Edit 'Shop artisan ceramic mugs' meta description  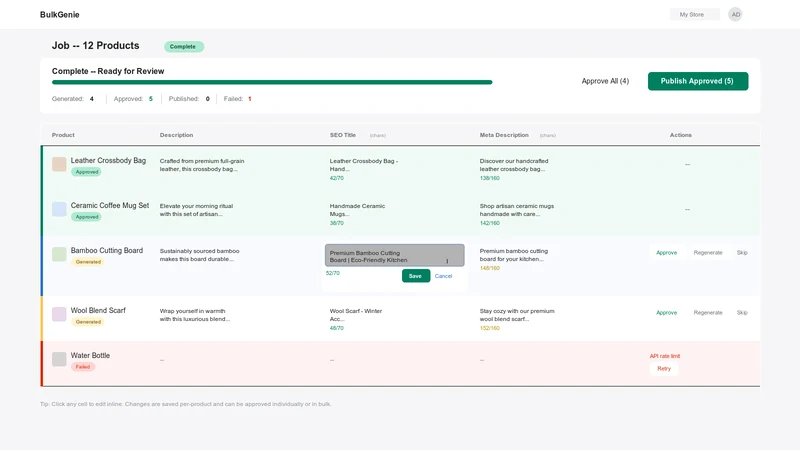(x=516, y=210)
